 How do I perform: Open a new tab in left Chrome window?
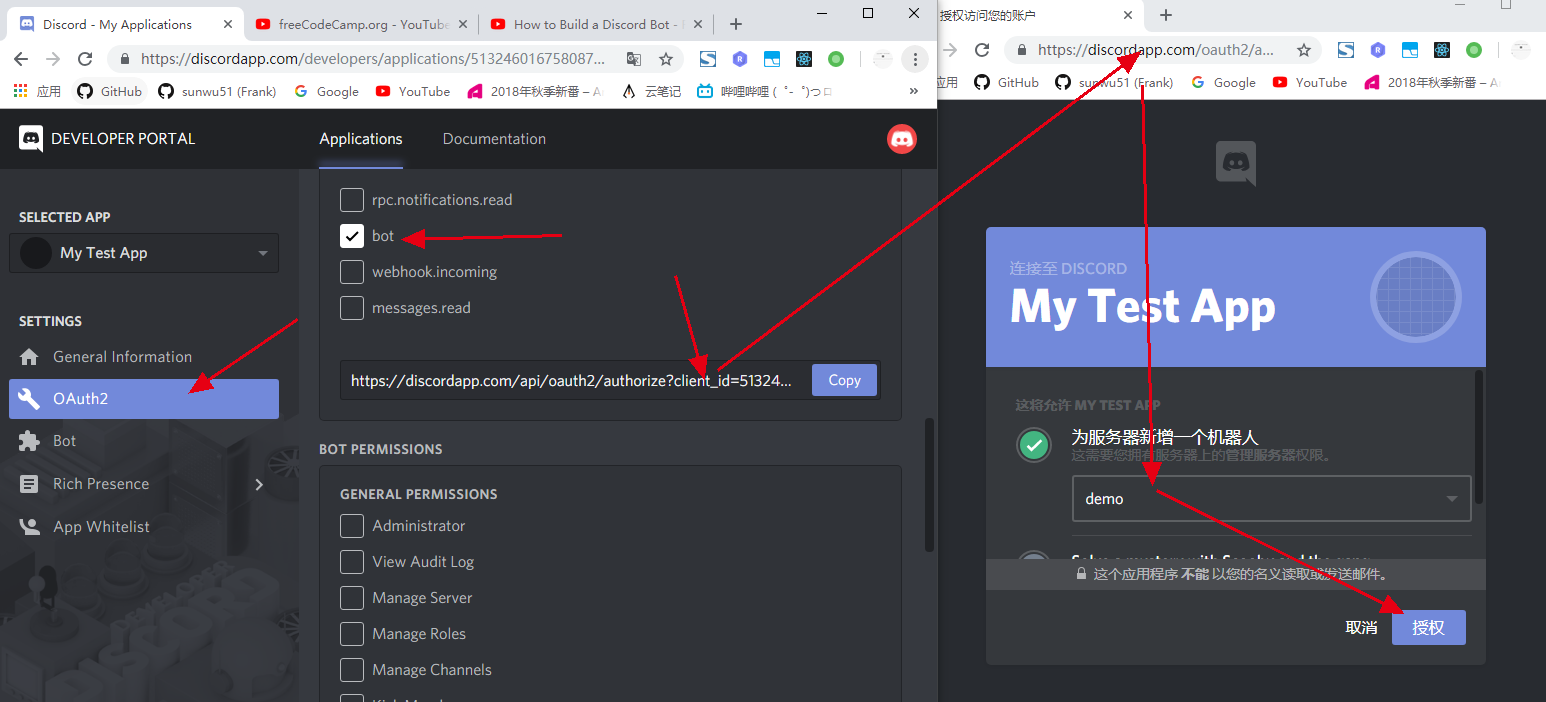(x=736, y=24)
